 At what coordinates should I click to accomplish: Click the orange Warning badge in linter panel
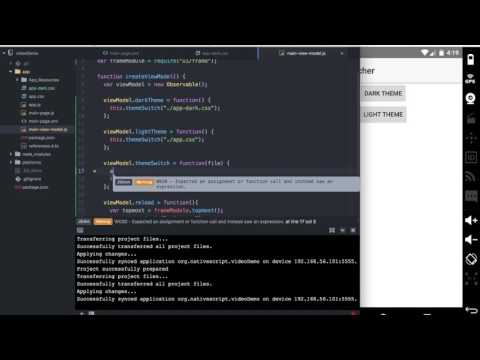(103, 222)
